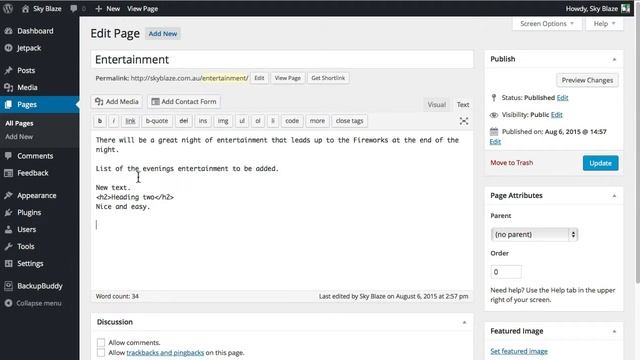The width and height of the screenshot is (640, 360).
Task: Click View Page button next to permalink
Action: [x=287, y=78]
